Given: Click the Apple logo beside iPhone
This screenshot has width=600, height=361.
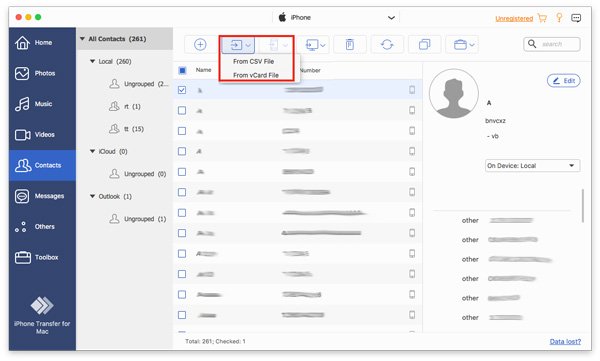Looking at the screenshot, I should (x=282, y=17).
